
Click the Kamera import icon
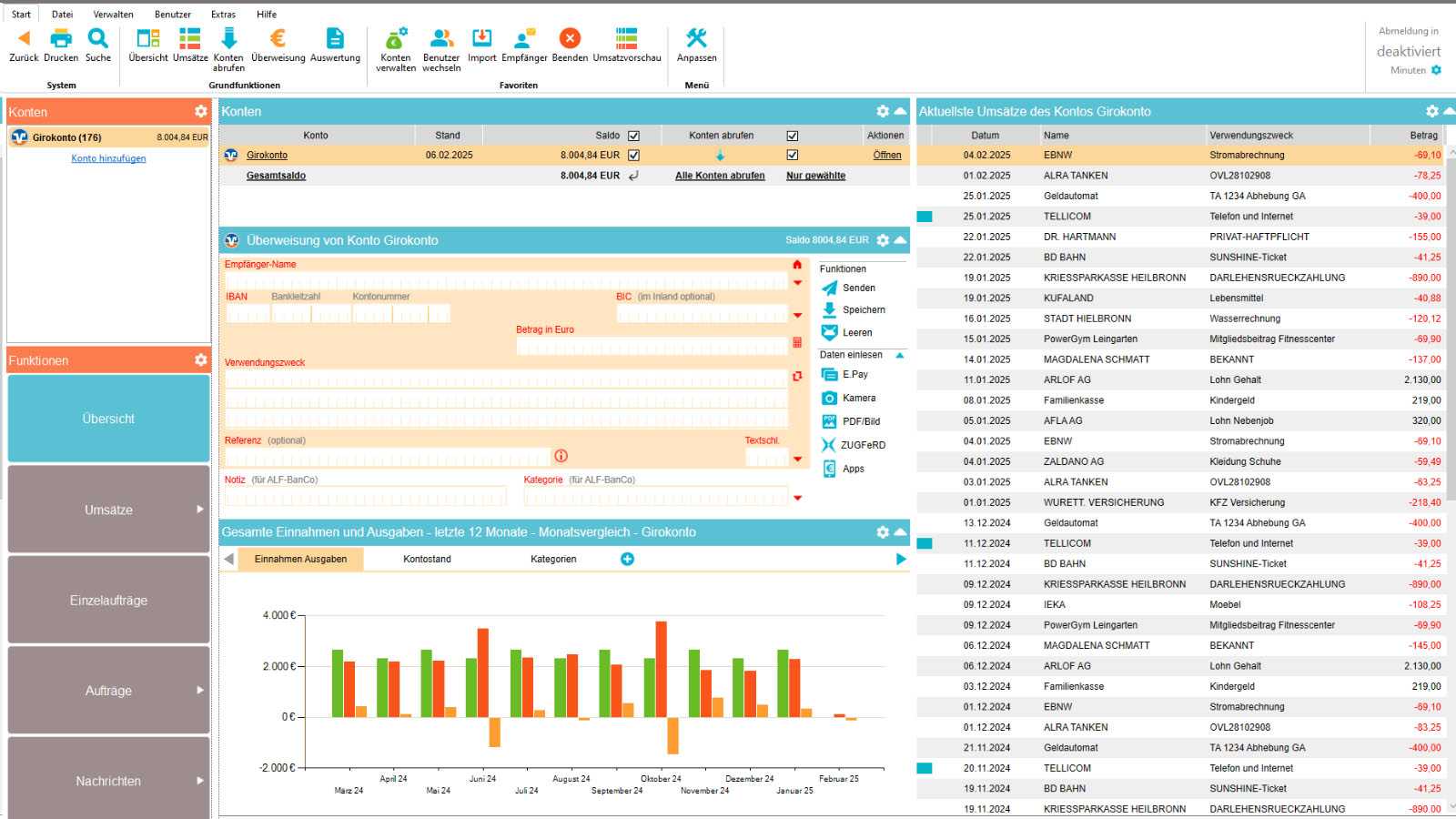[x=829, y=399]
